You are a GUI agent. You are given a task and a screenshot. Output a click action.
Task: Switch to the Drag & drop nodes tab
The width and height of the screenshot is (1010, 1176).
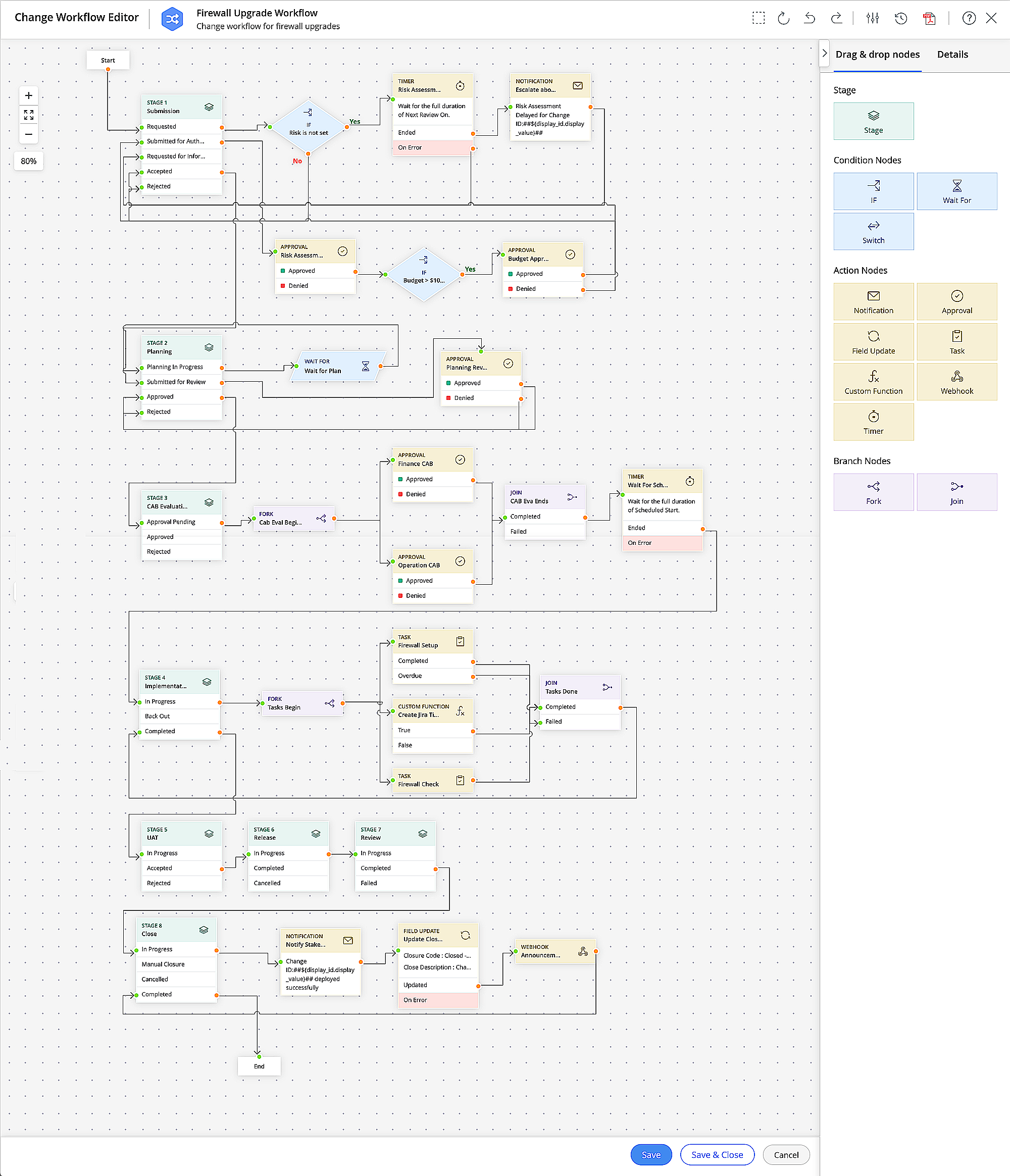pos(877,54)
